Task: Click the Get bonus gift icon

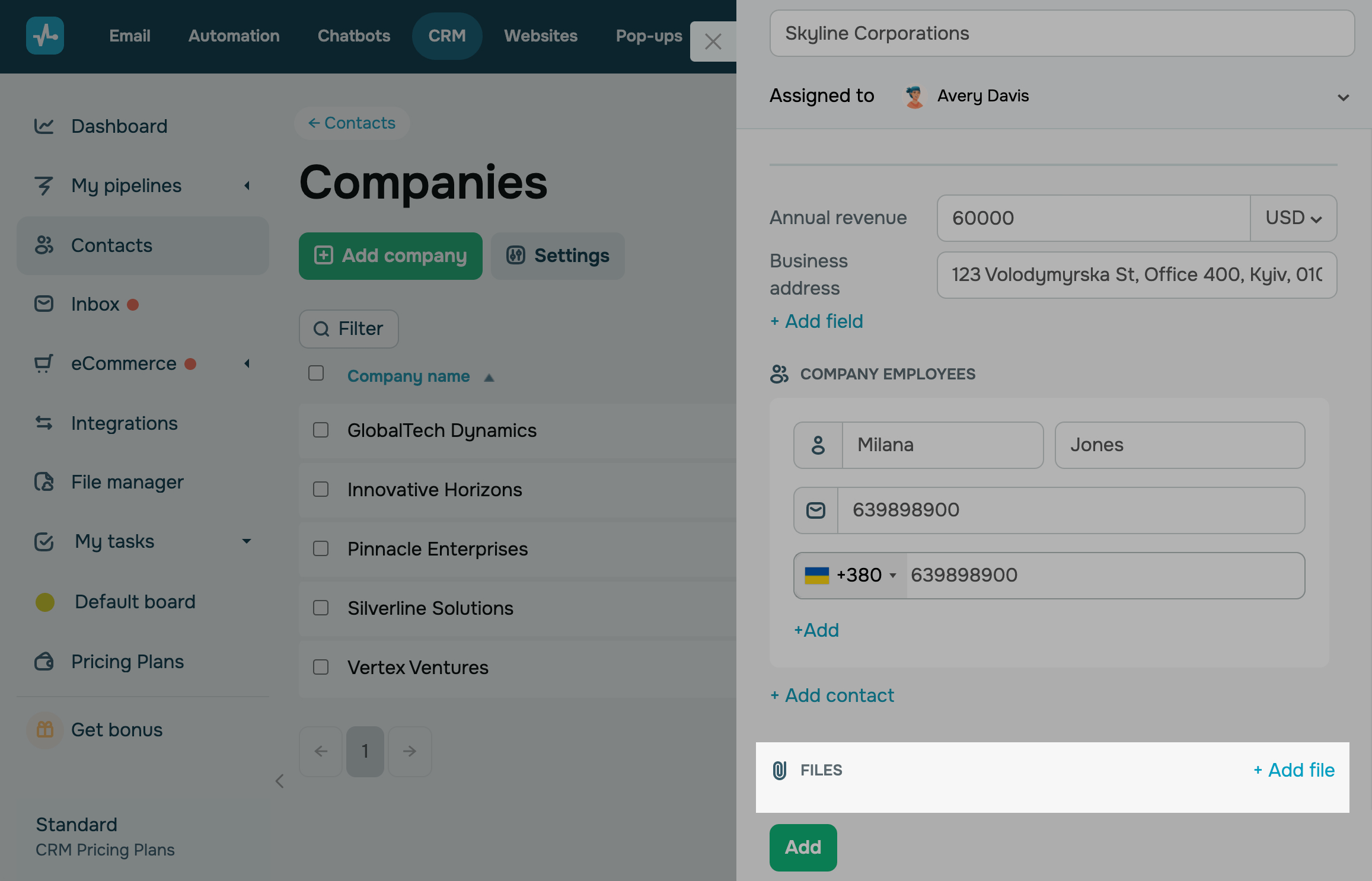Action: tap(45, 730)
